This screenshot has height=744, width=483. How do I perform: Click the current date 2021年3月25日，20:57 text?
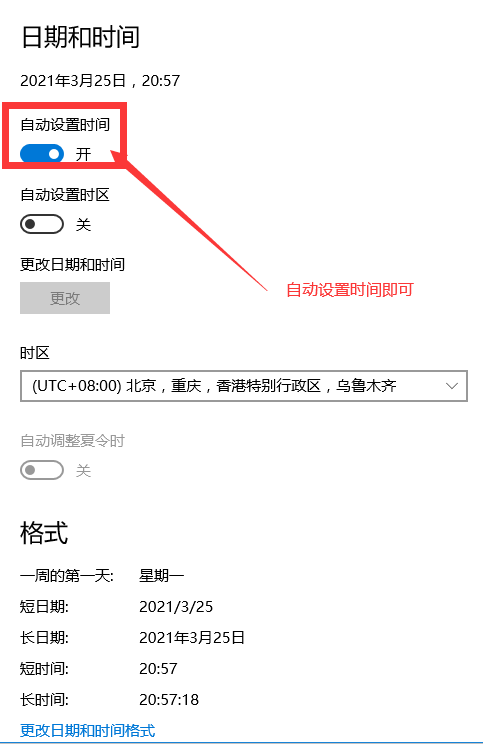point(100,81)
